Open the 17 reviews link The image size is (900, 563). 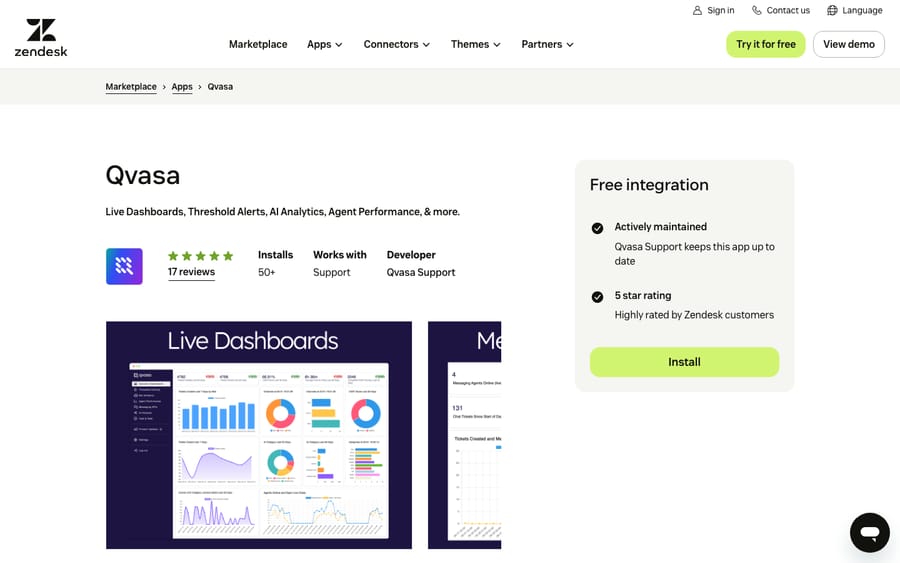pos(191,272)
